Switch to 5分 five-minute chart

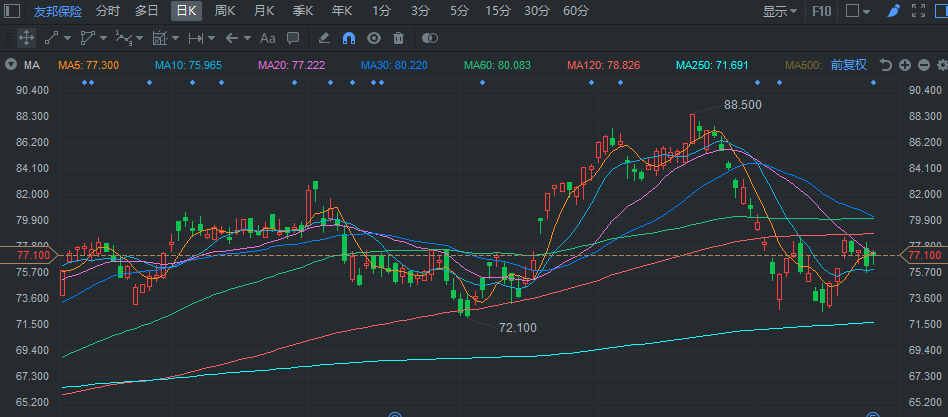(x=459, y=11)
